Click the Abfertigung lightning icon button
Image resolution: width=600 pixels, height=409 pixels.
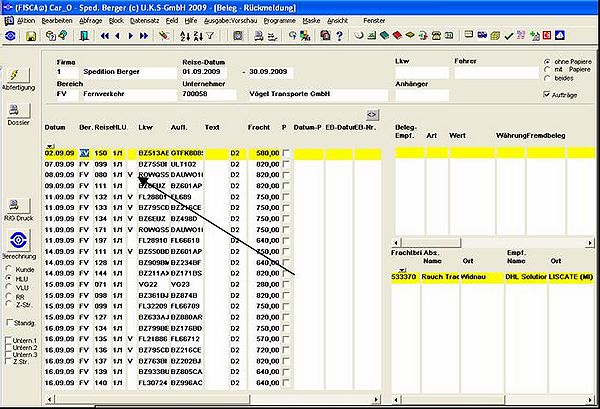pos(16,75)
